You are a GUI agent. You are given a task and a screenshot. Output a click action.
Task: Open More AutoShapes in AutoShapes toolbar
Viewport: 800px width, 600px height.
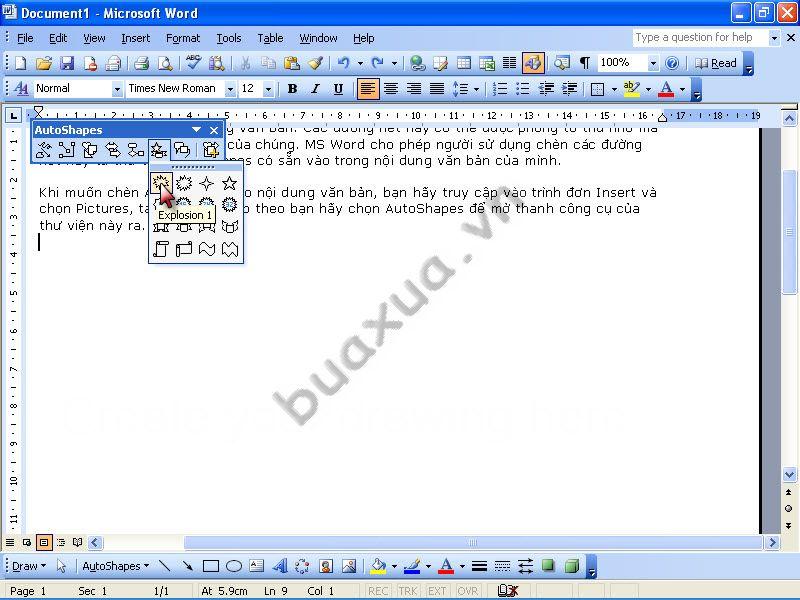(210, 150)
